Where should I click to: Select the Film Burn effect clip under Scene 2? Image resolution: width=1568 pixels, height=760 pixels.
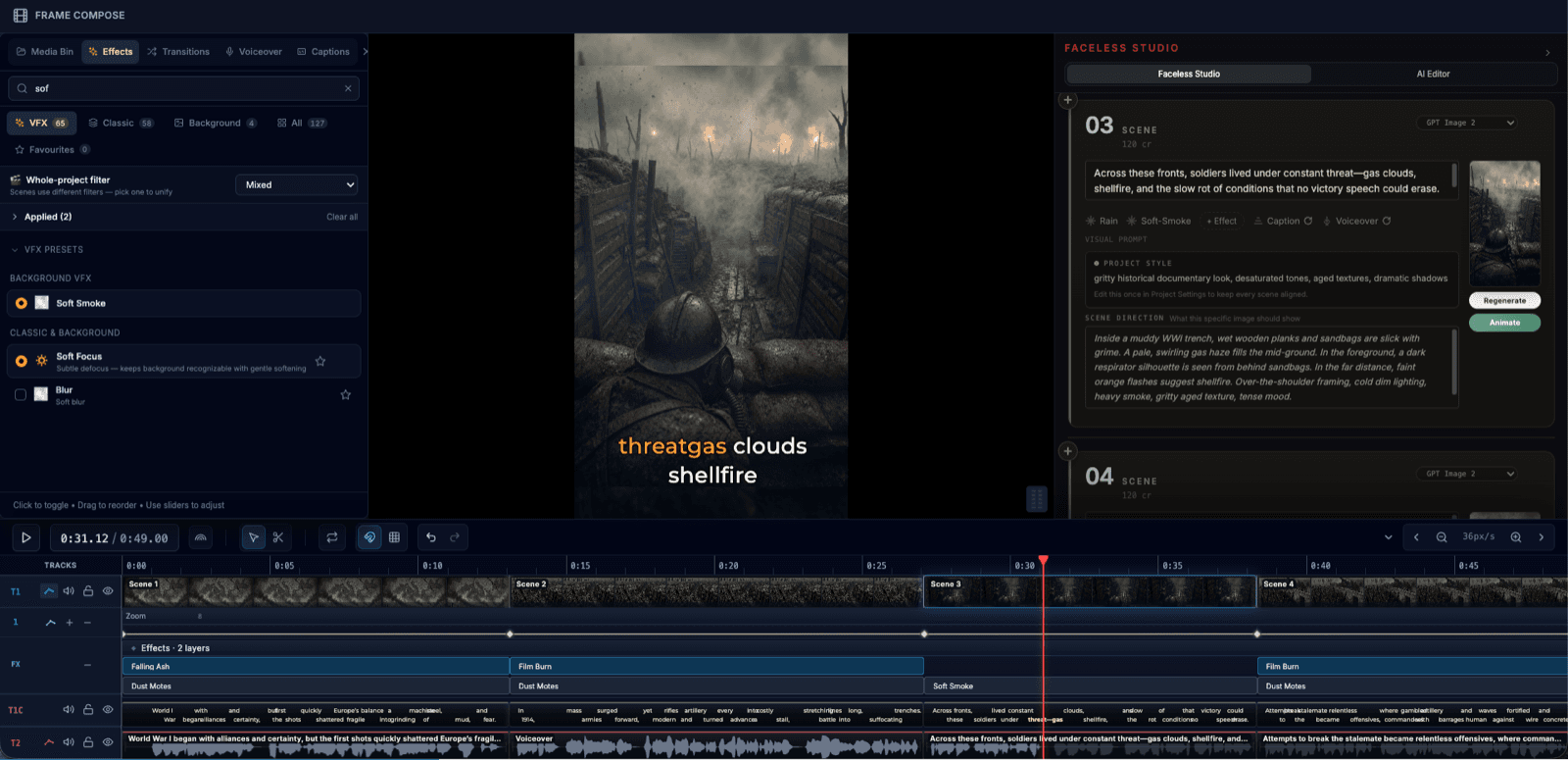click(x=716, y=666)
